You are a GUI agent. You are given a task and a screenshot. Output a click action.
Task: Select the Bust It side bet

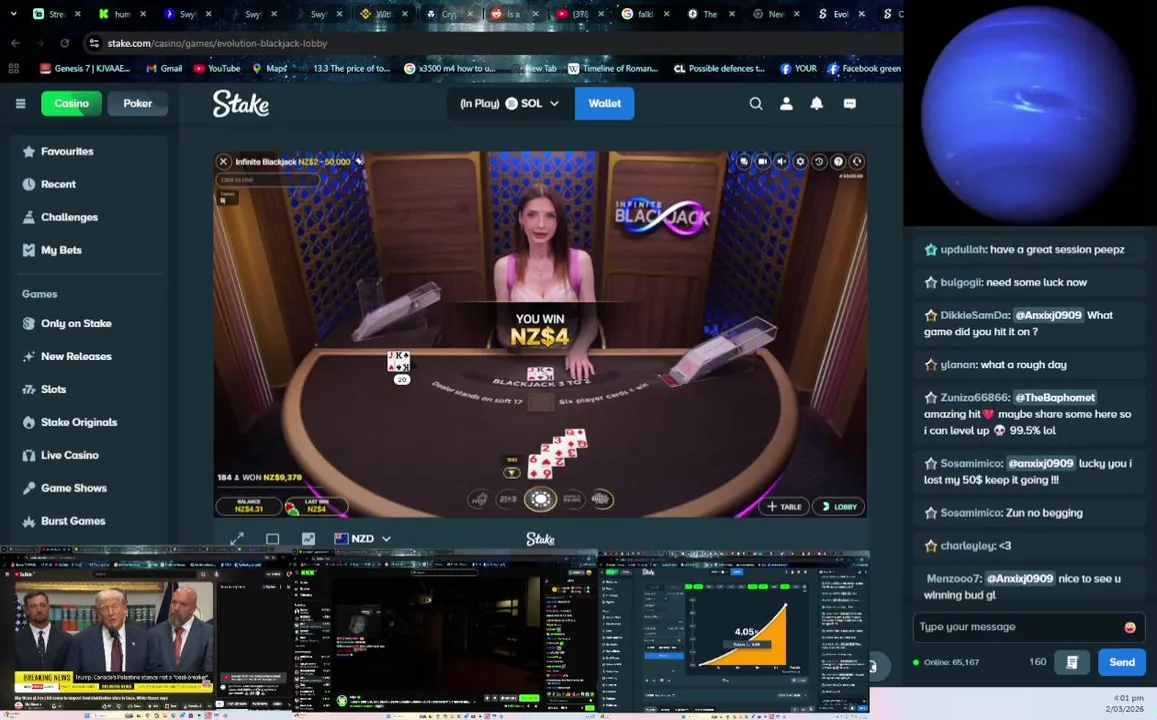tap(601, 499)
